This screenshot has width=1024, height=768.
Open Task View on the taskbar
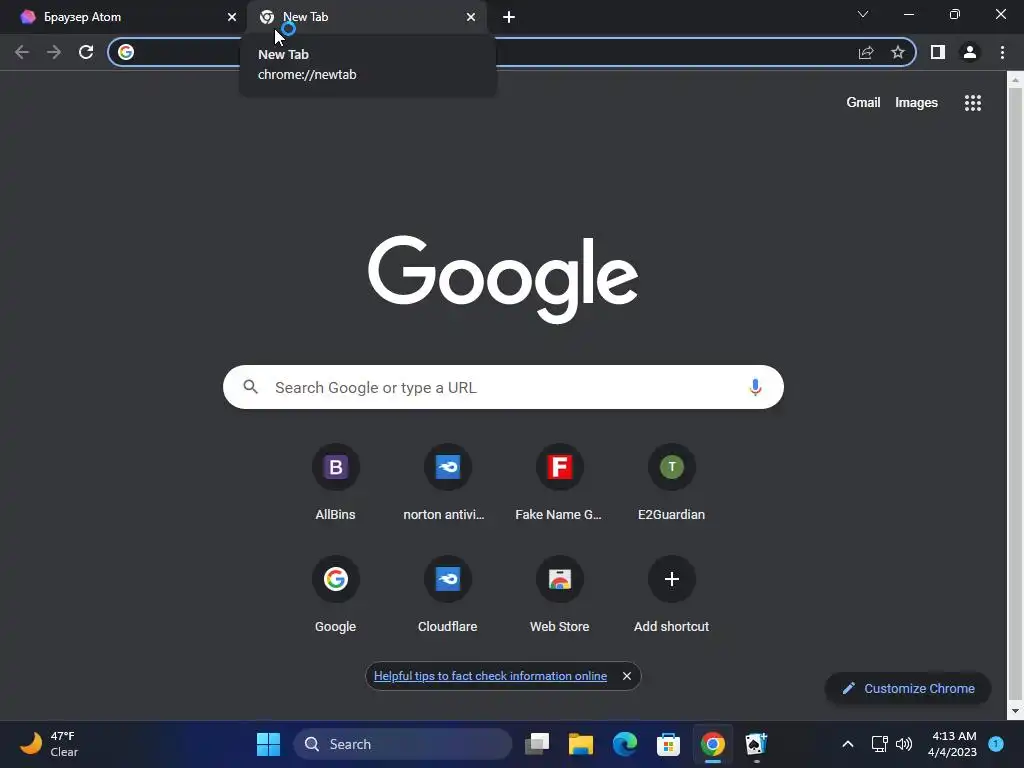click(x=537, y=744)
